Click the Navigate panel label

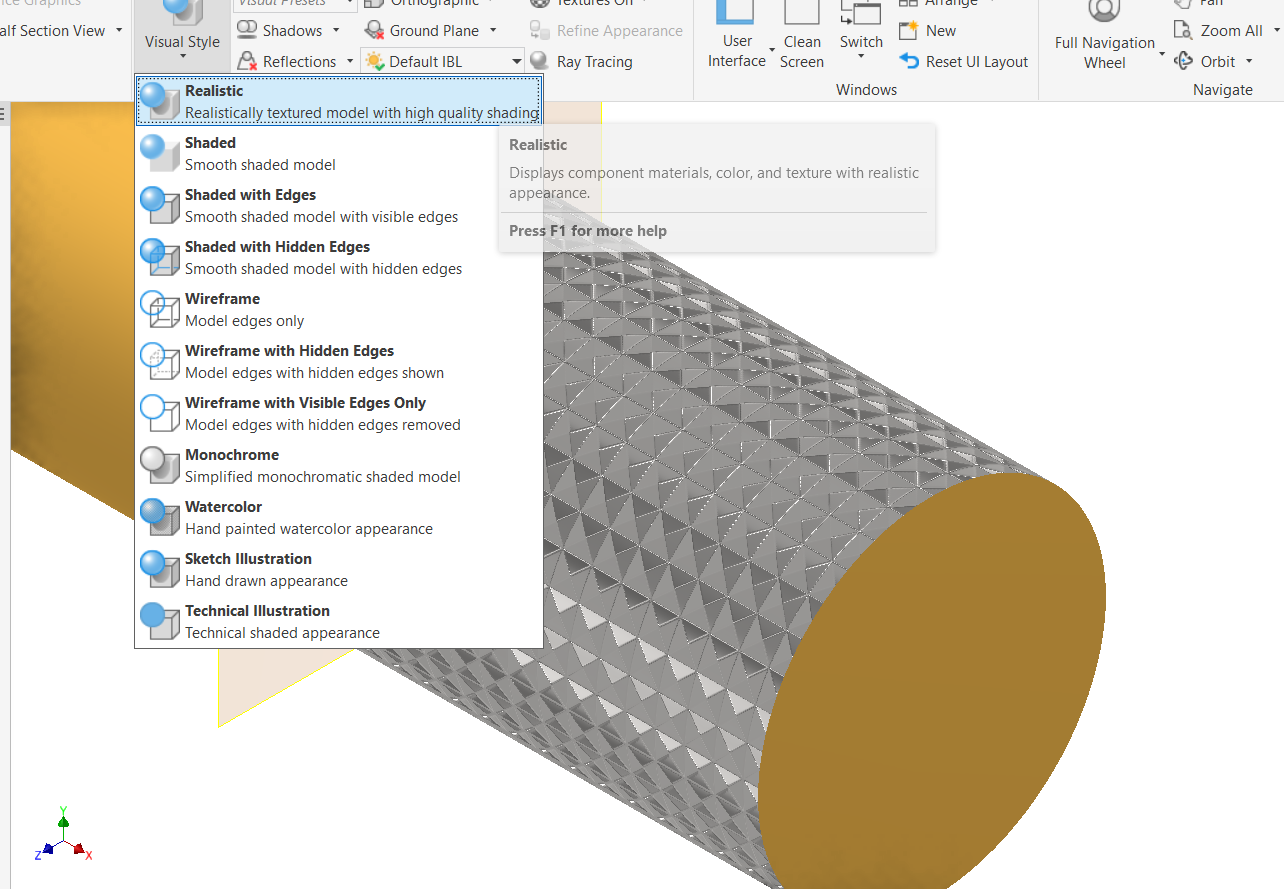click(1222, 89)
